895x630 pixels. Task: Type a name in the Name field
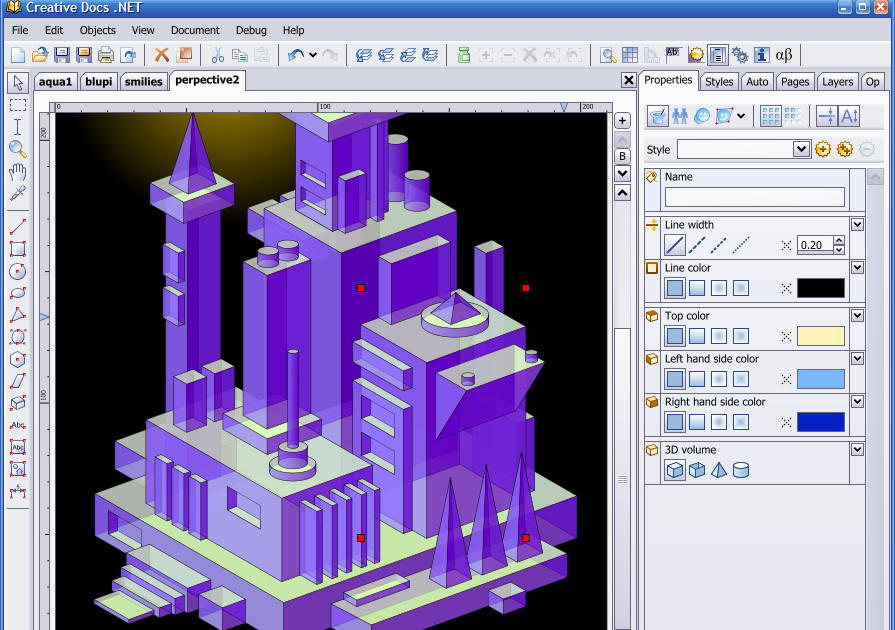coord(754,196)
